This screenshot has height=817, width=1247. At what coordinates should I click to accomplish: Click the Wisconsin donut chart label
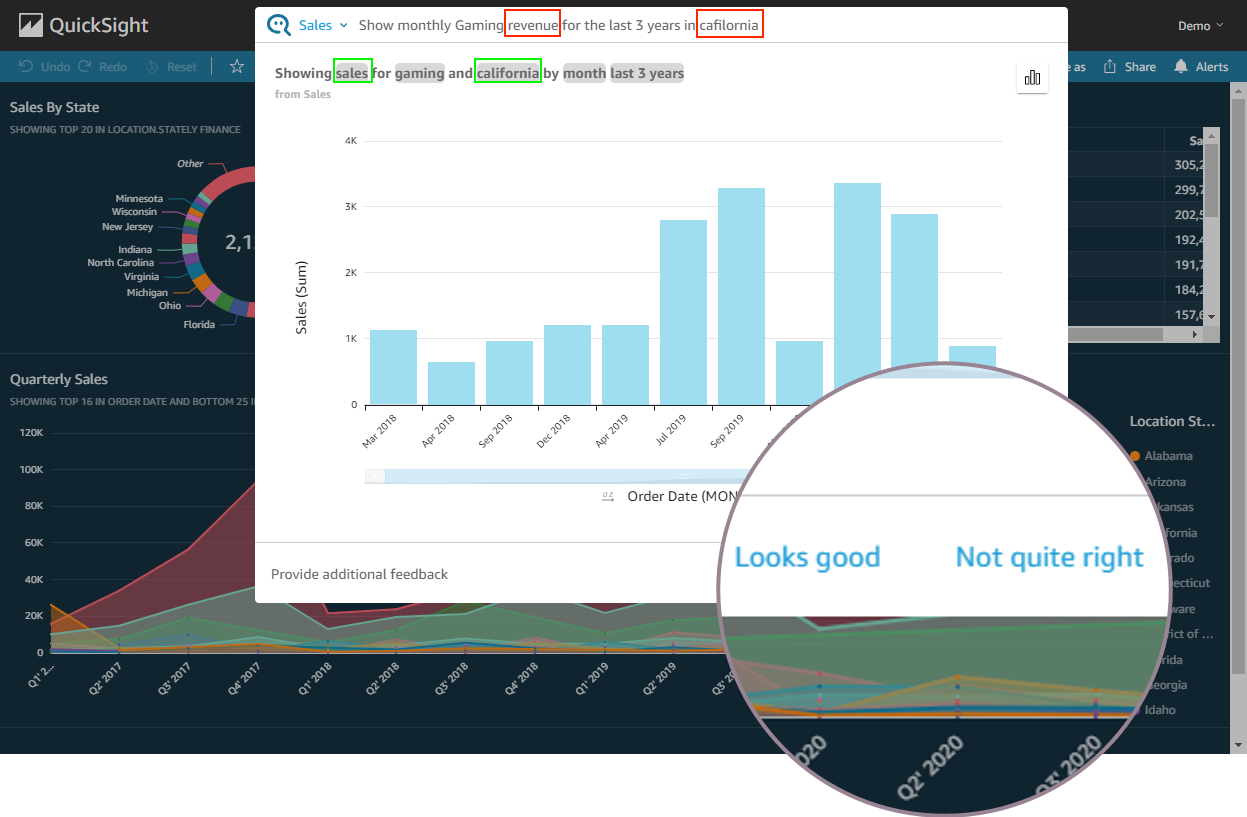[134, 212]
